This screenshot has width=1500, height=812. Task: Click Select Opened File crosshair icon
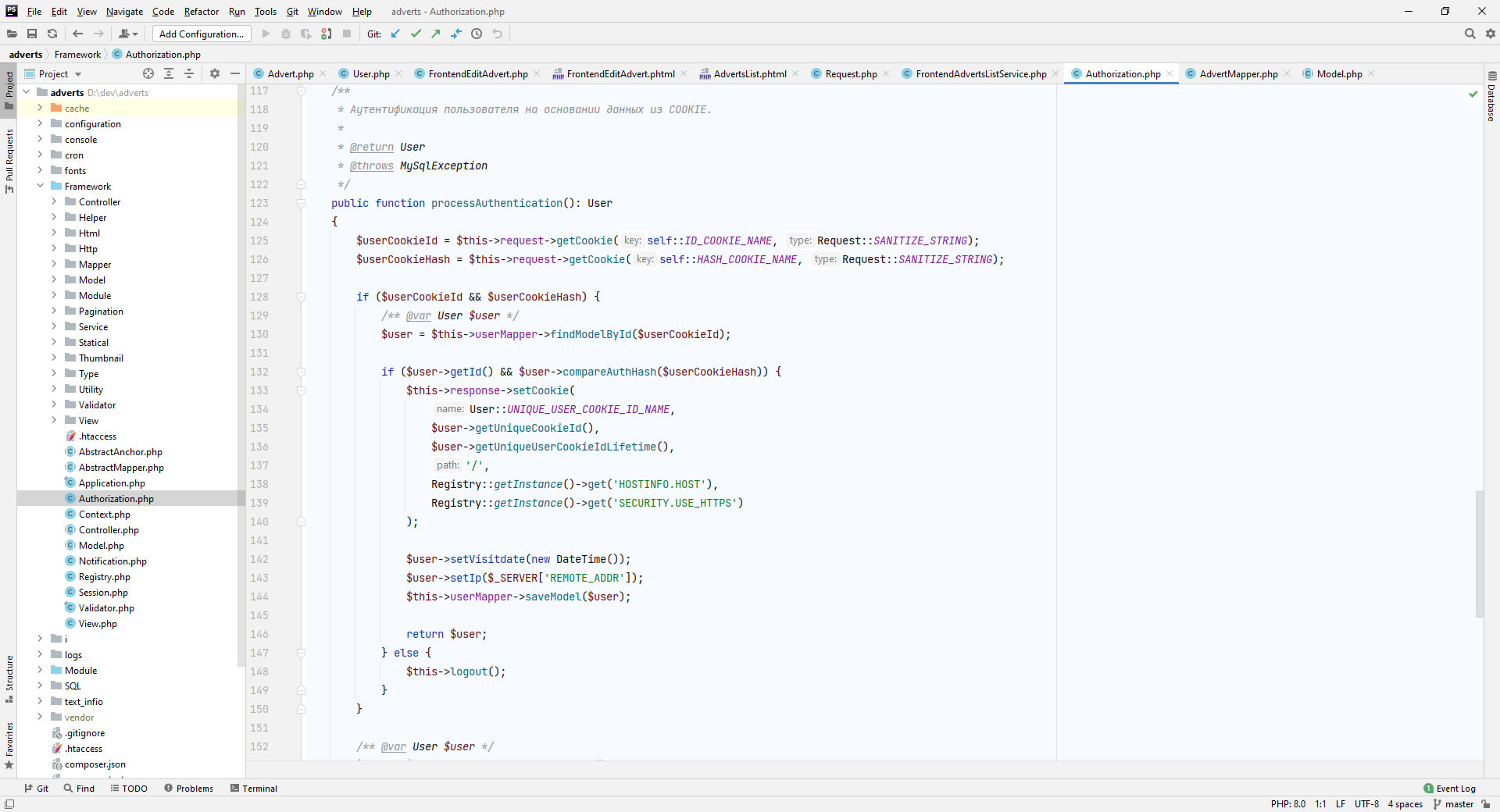click(148, 73)
